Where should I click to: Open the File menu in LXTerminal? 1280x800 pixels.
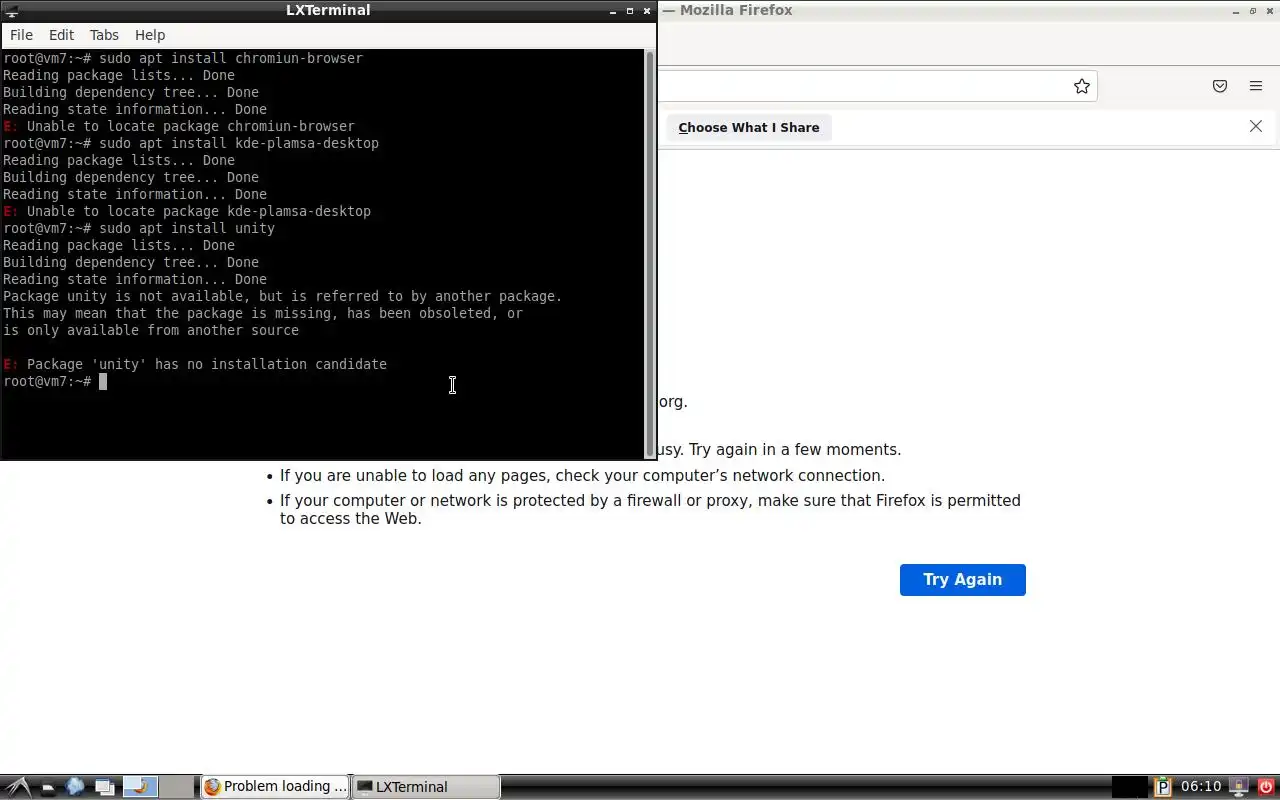21,35
